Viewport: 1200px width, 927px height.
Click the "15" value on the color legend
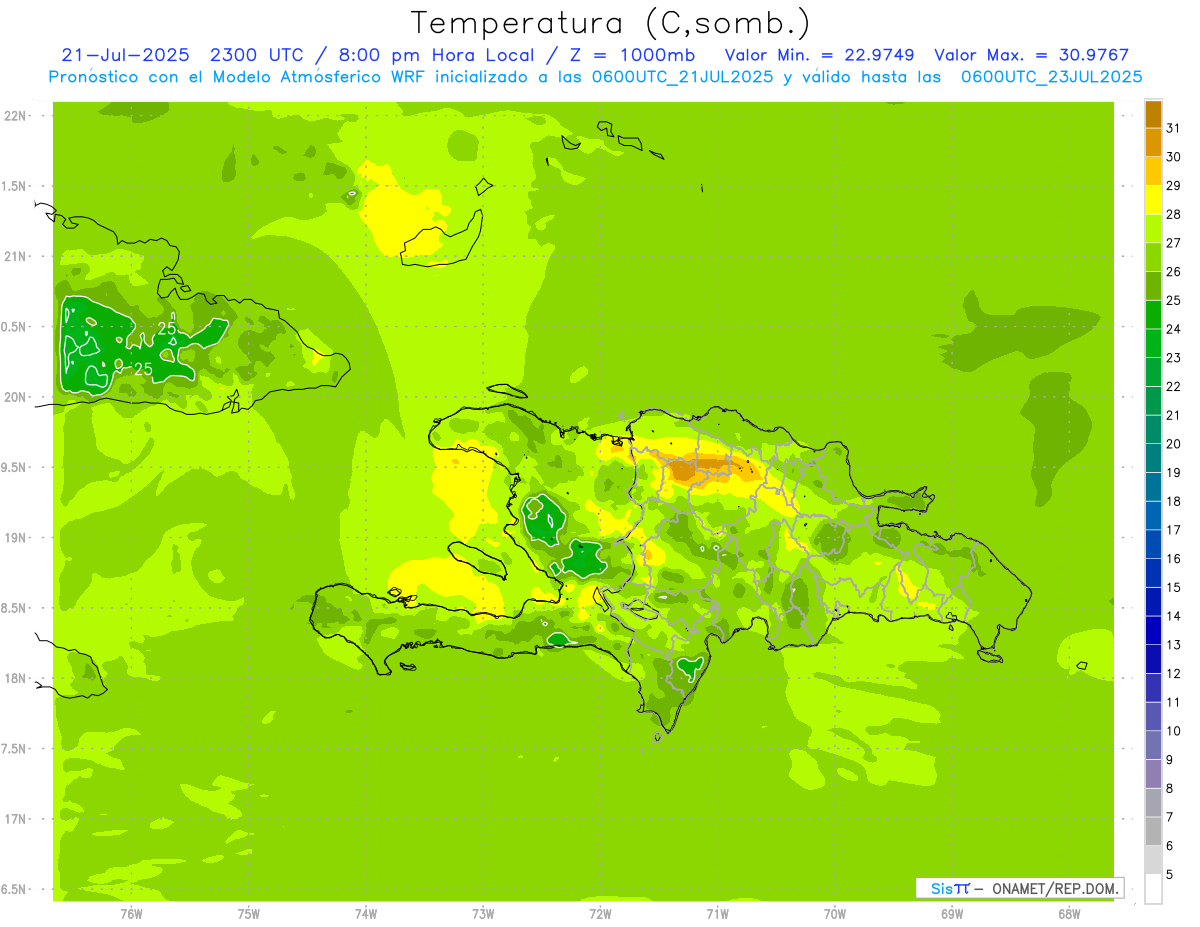point(1174,587)
